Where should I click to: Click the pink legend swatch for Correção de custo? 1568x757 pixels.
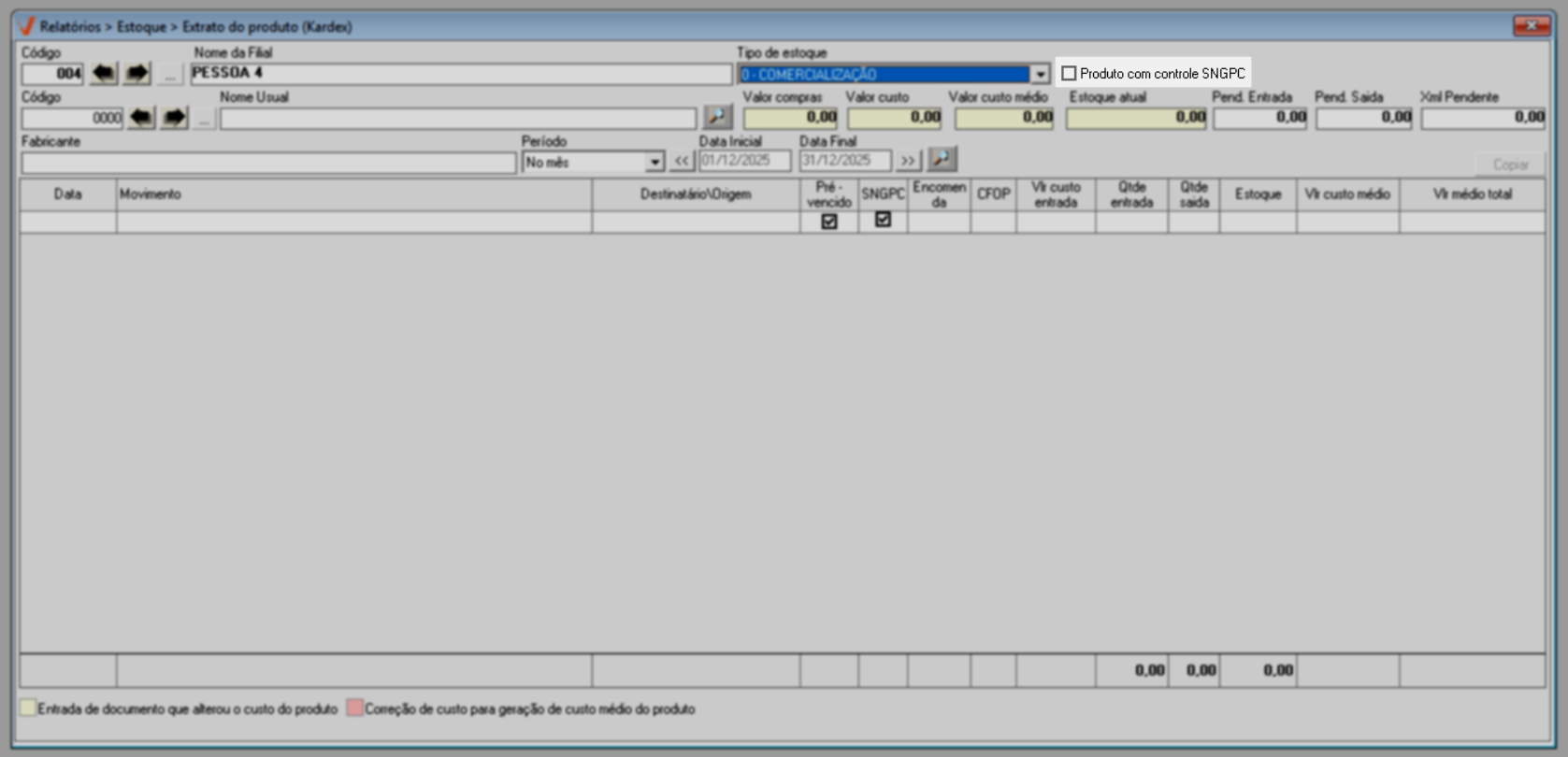[354, 708]
